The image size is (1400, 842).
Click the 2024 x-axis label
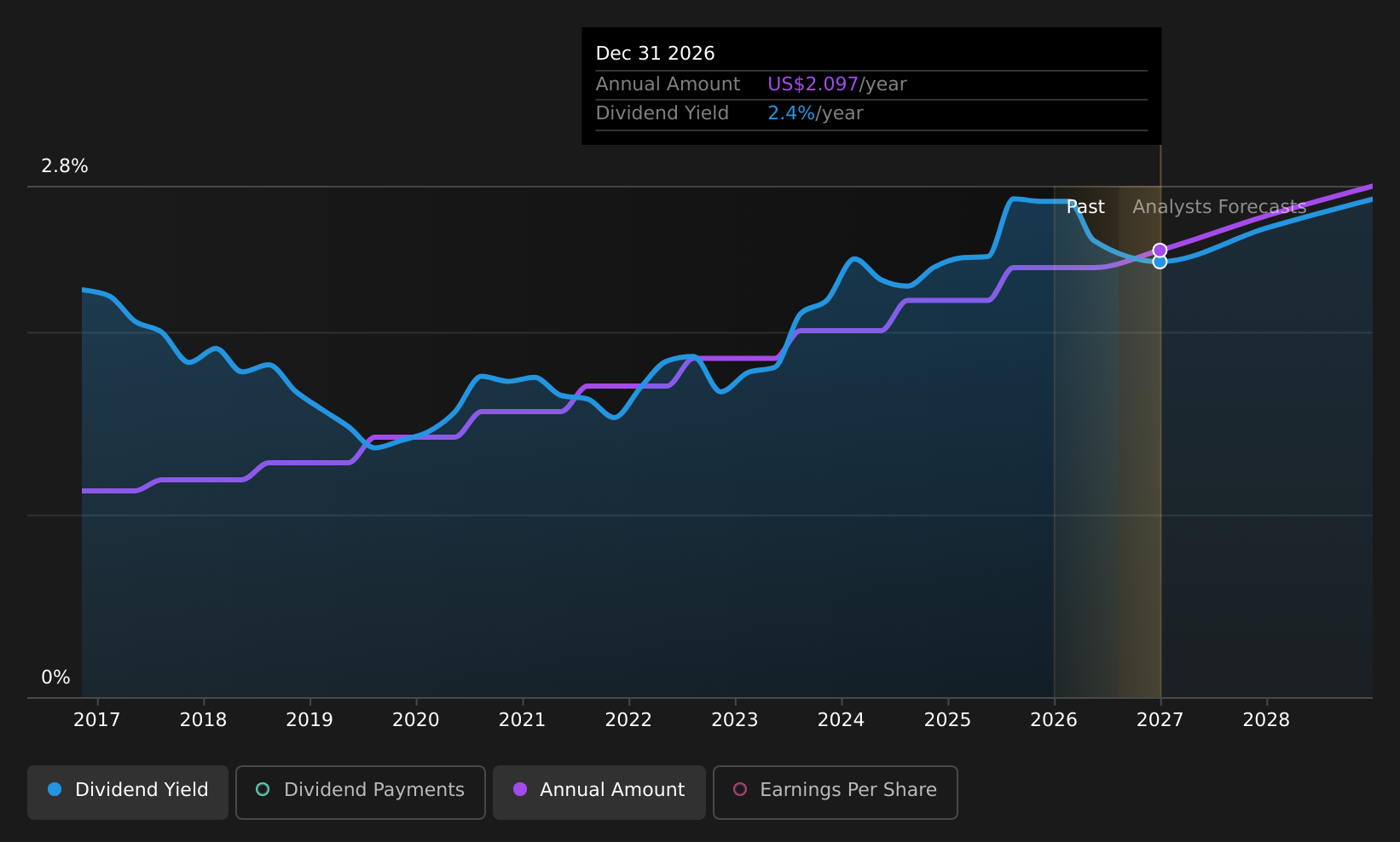tap(842, 720)
